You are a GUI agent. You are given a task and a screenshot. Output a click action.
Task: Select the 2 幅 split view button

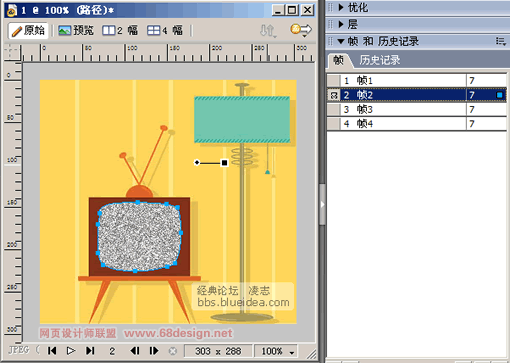point(120,30)
